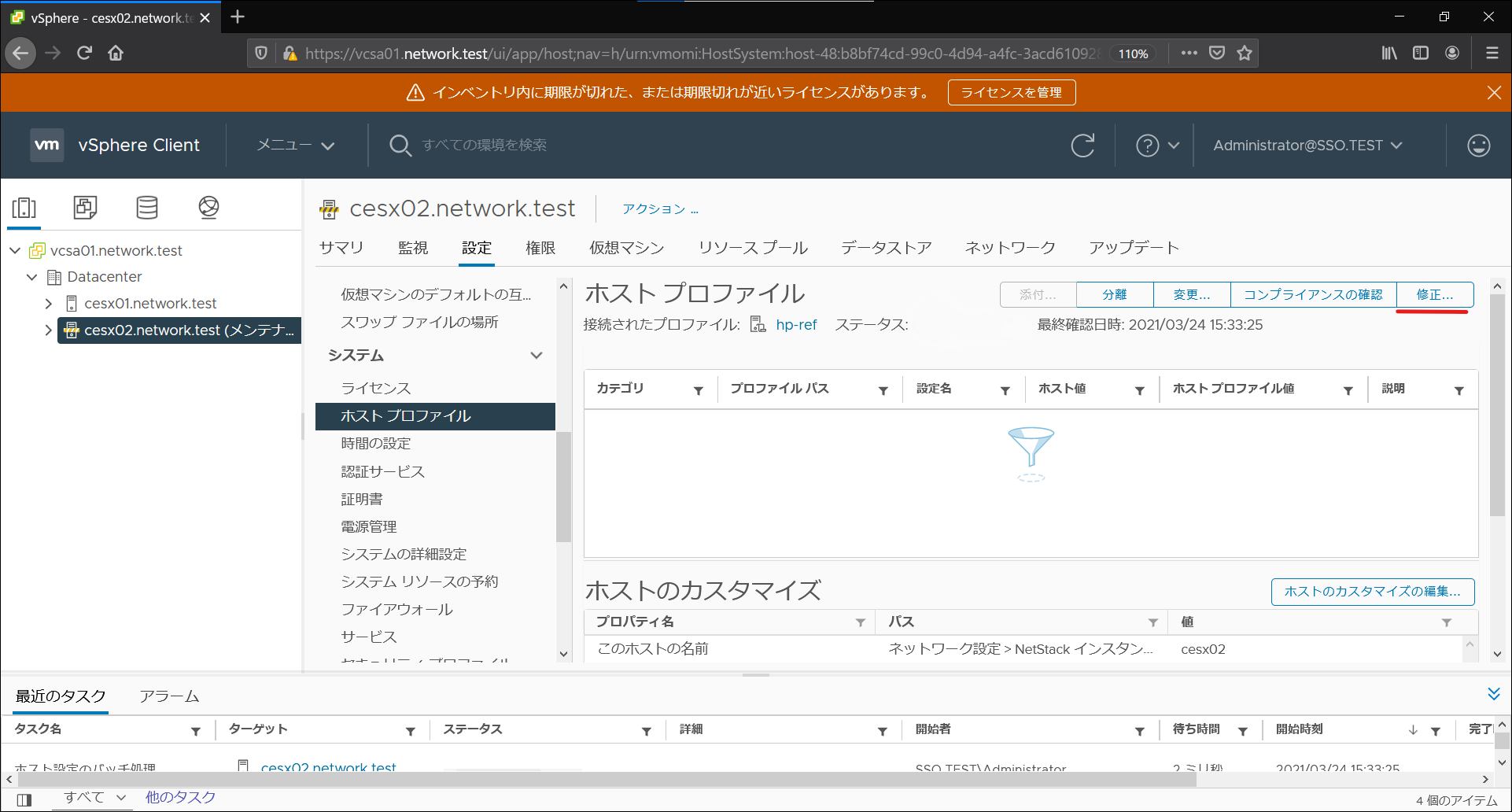Viewport: 1512px width, 812px height.
Task: Select cesx01.network.test host in tree
Action: point(150,303)
